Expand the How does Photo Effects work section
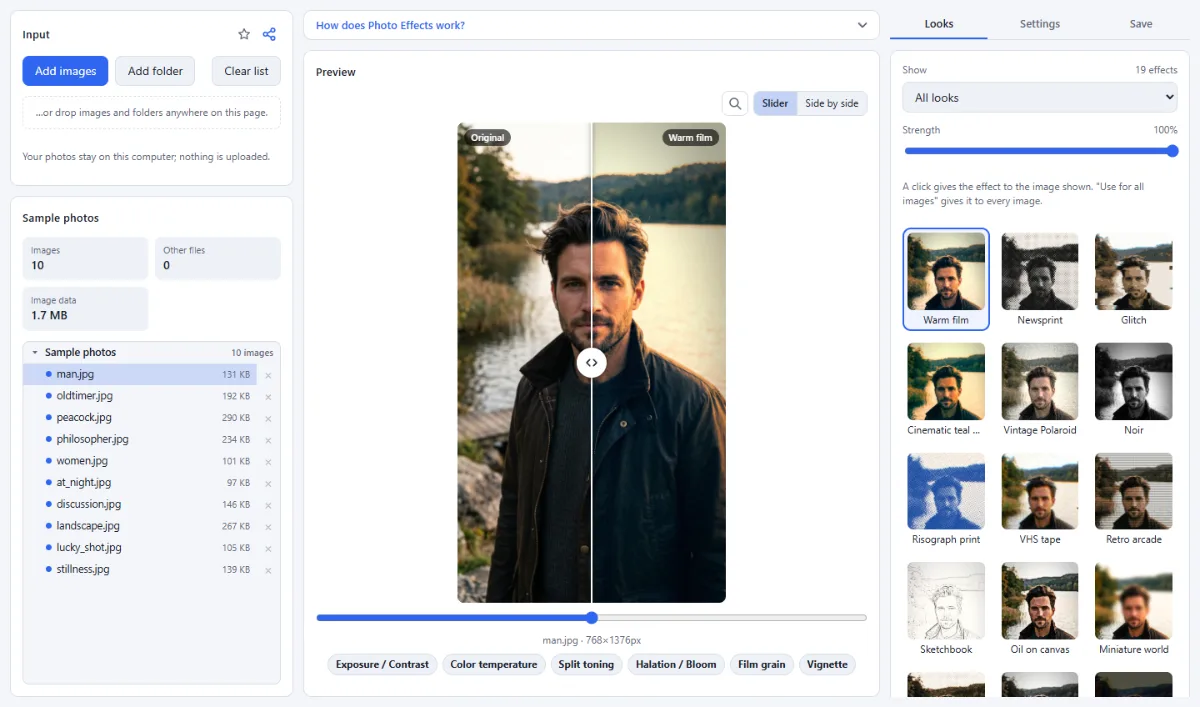The width and height of the screenshot is (1200, 707). [591, 25]
